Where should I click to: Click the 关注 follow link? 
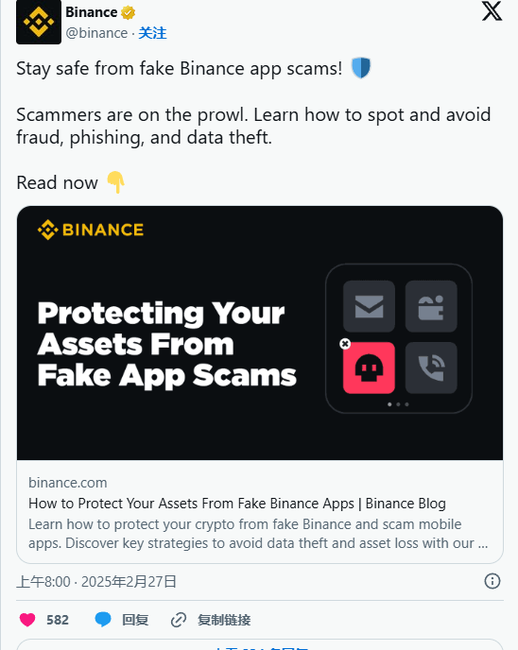pyautogui.click(x=152, y=33)
